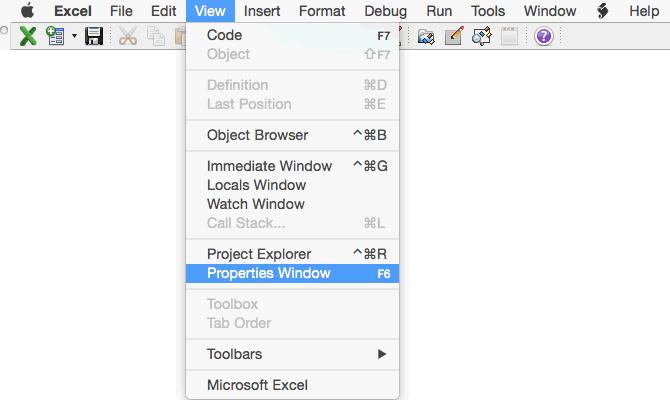Show the Immediate Window

pyautogui.click(x=293, y=166)
